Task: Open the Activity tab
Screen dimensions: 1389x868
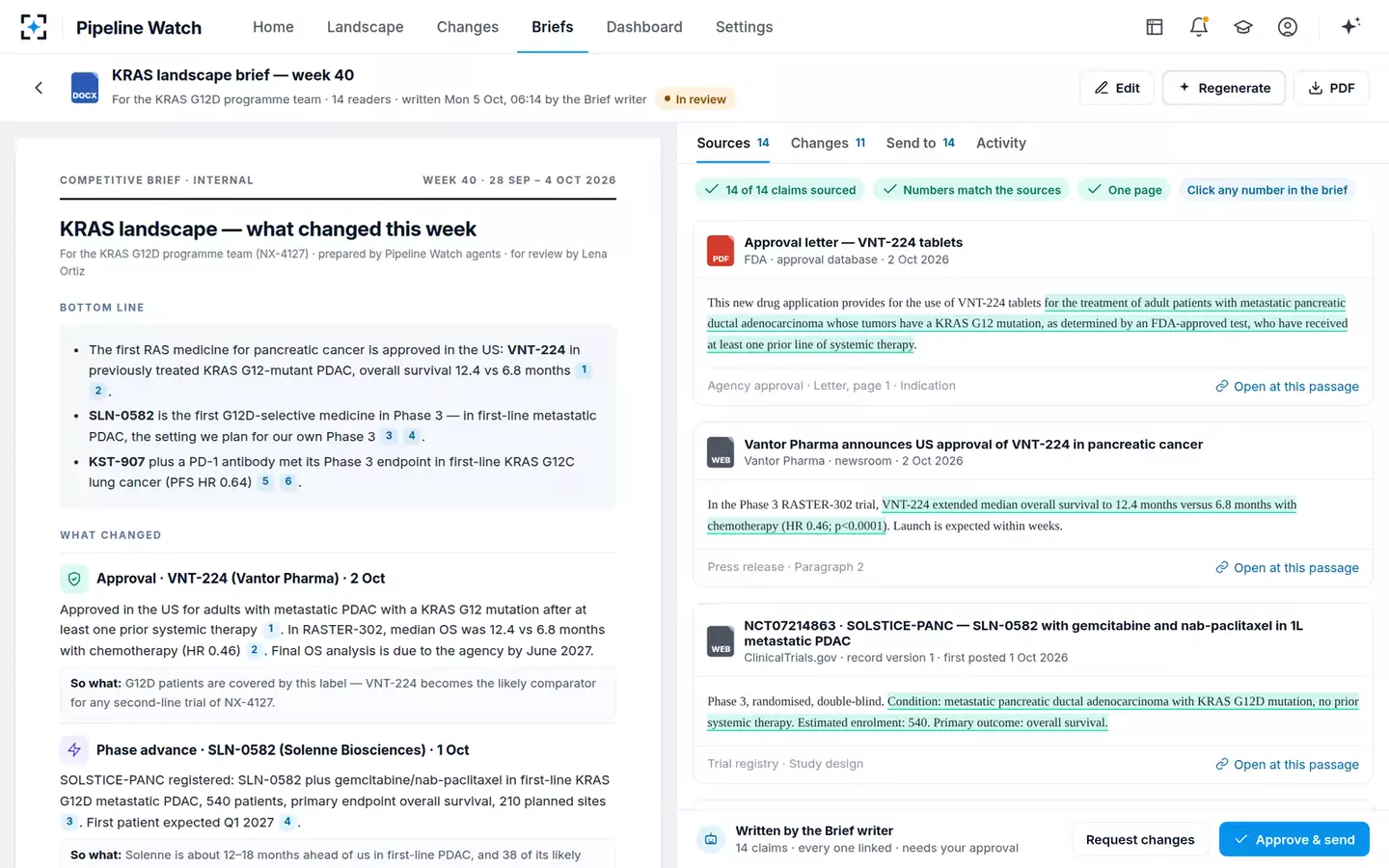Action: point(1001,143)
